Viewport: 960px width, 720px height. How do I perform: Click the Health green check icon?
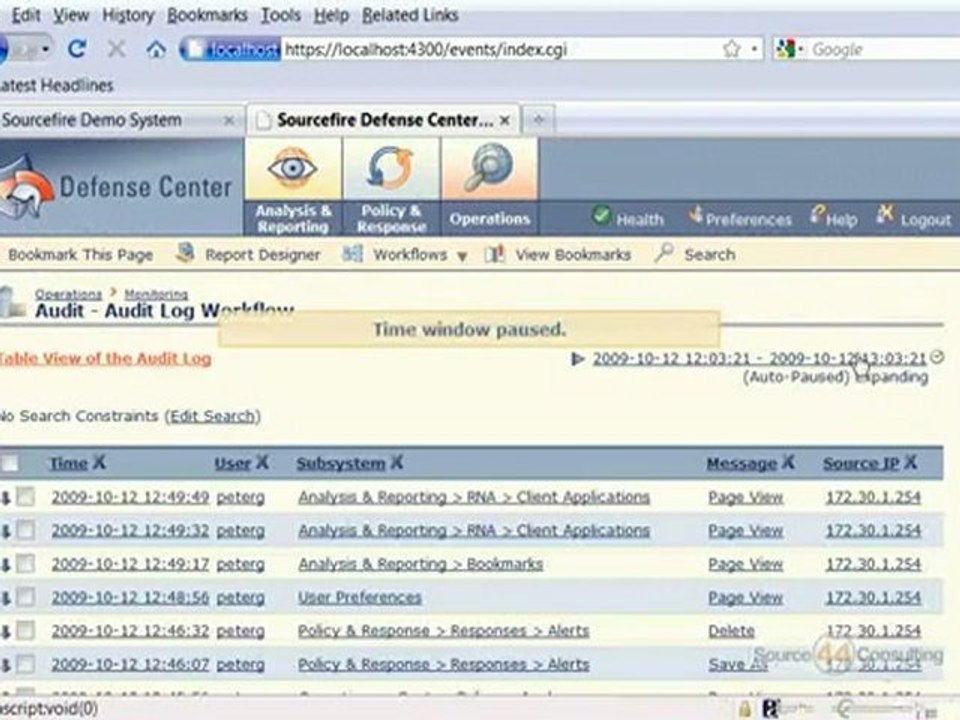pos(601,216)
